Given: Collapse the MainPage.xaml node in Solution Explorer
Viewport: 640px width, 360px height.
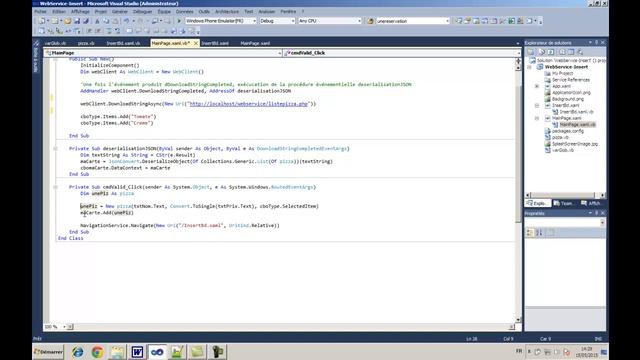Looking at the screenshot, I should 537,118.
